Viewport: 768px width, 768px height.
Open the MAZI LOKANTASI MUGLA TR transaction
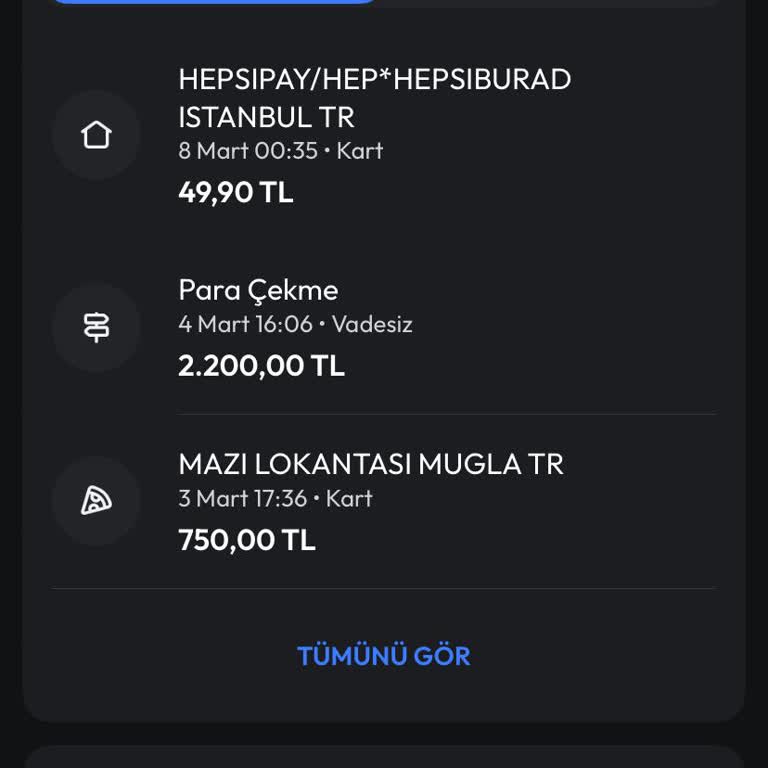(370, 464)
